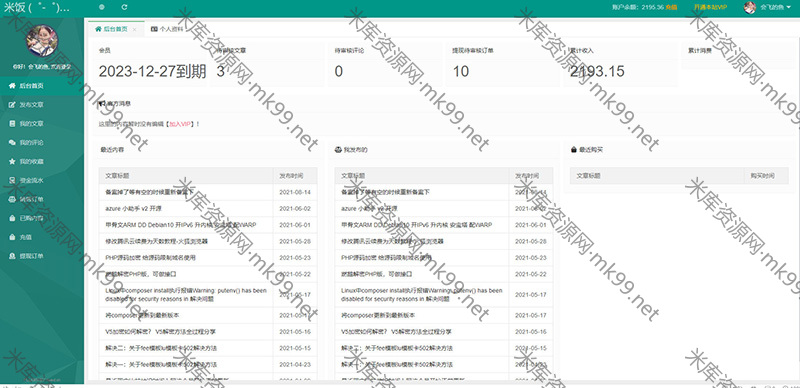This screenshot has height=388, width=800.
Task: Open '将composer更新到最新版本' in 最近内容 table
Action: [x=142, y=316]
